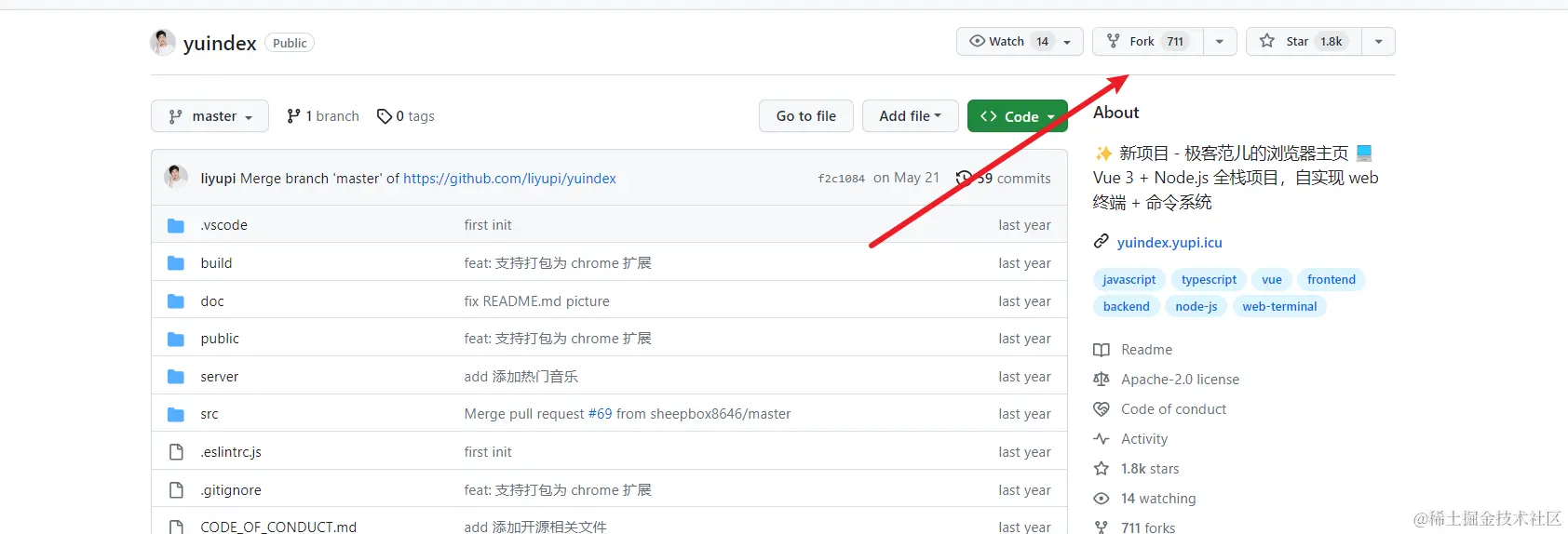Click the Code of conduct heart icon
1568x534 pixels.
tap(1102, 409)
